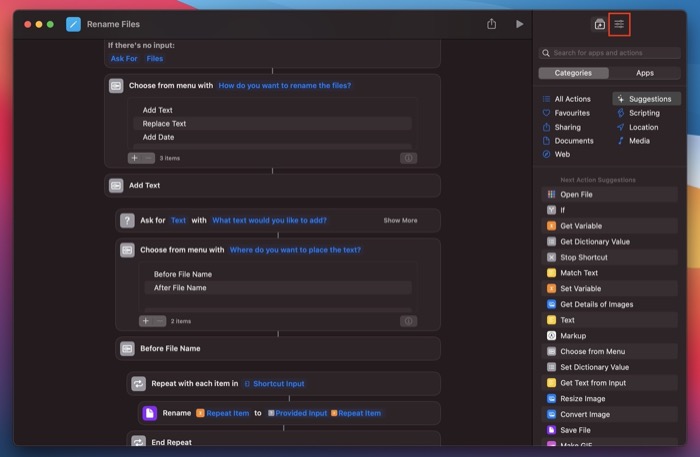Add a menu item with plus in 3 items menu

pos(134,158)
